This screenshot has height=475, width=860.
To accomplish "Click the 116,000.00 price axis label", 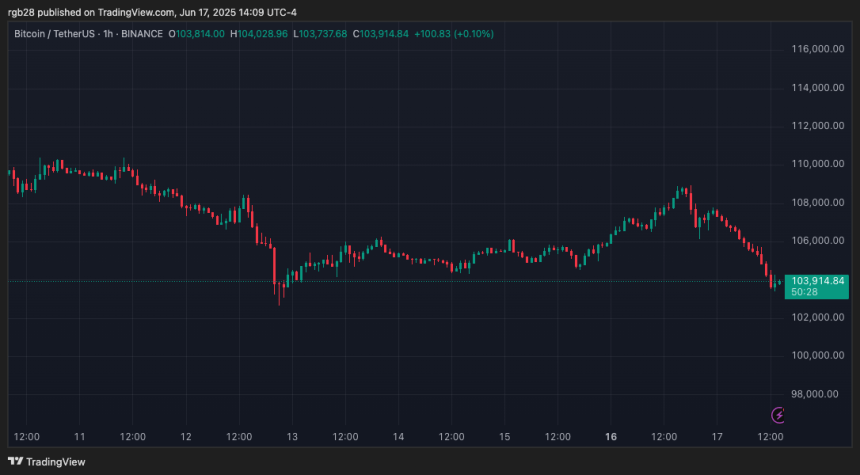I will [817, 49].
